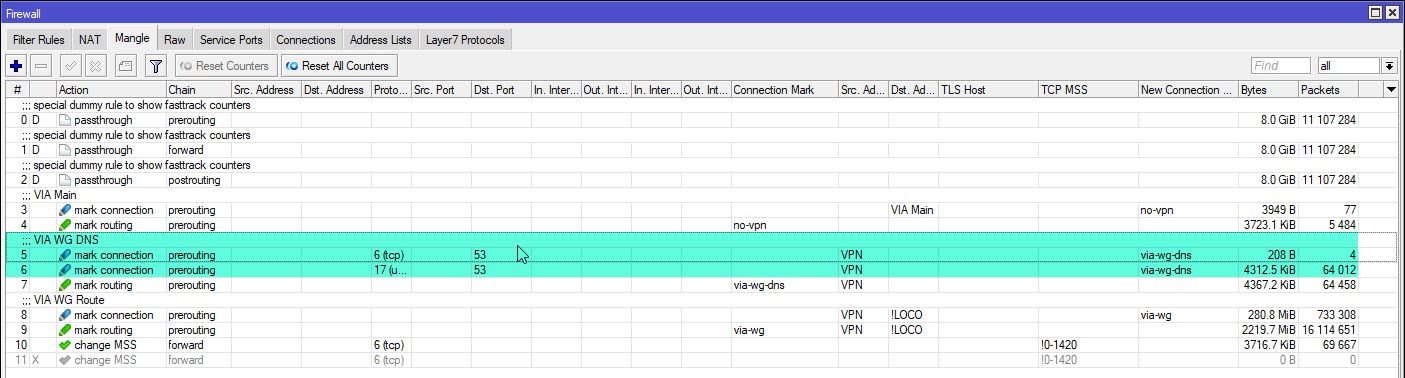Click the Reset Counters button
The image size is (1405, 378).
coord(225,66)
